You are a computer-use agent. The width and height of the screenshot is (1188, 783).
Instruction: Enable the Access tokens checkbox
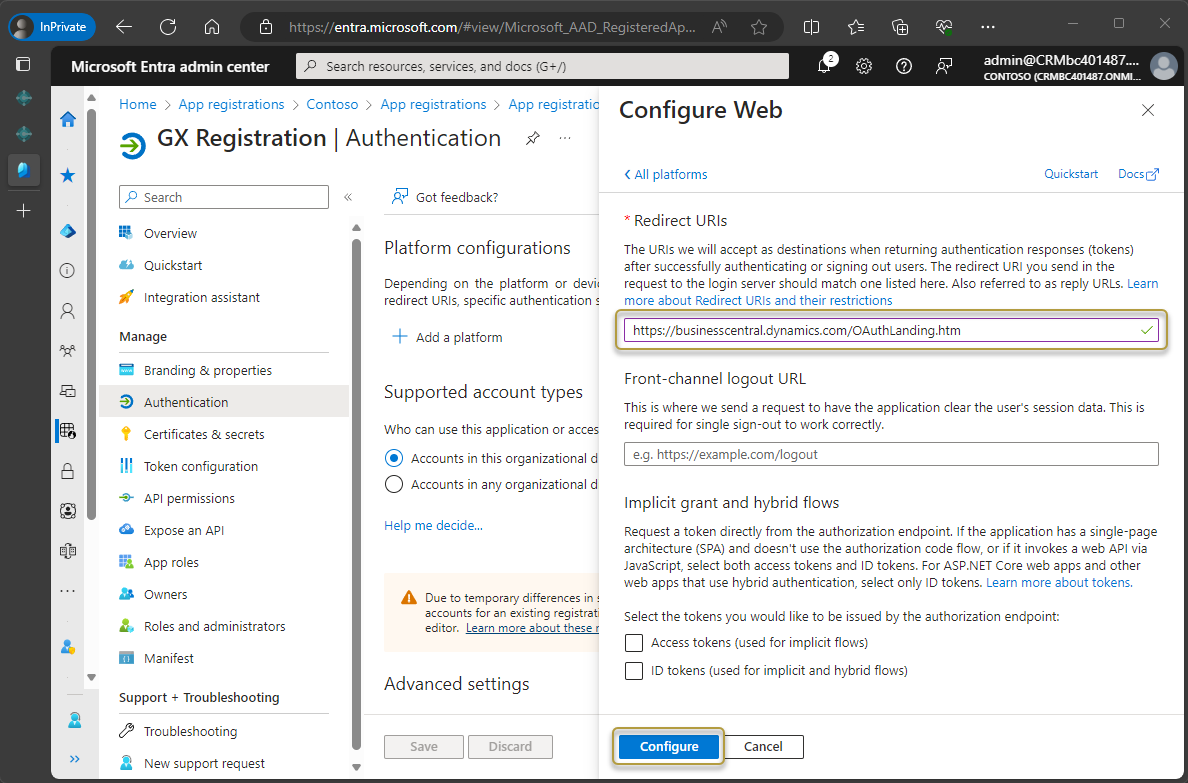tap(633, 643)
